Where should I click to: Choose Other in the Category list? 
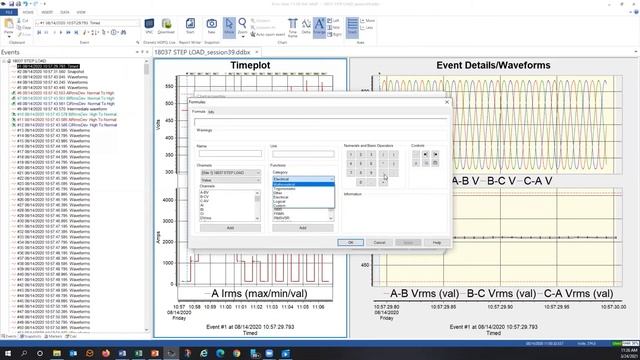(x=303, y=193)
